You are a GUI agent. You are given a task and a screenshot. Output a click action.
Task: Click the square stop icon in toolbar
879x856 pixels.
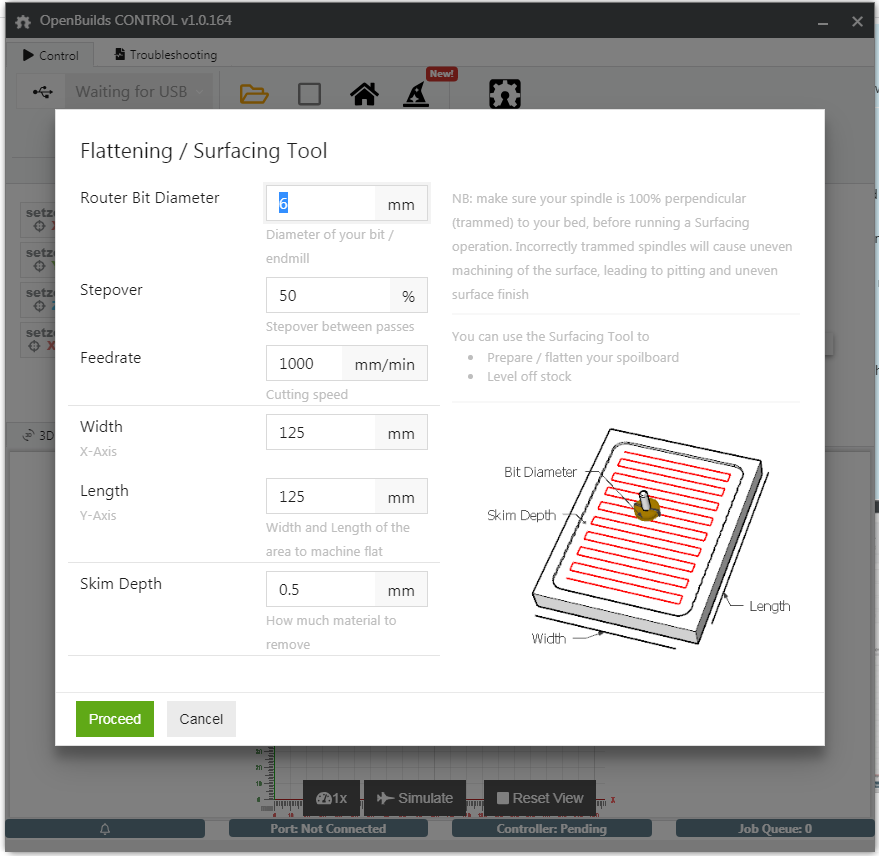click(x=310, y=94)
